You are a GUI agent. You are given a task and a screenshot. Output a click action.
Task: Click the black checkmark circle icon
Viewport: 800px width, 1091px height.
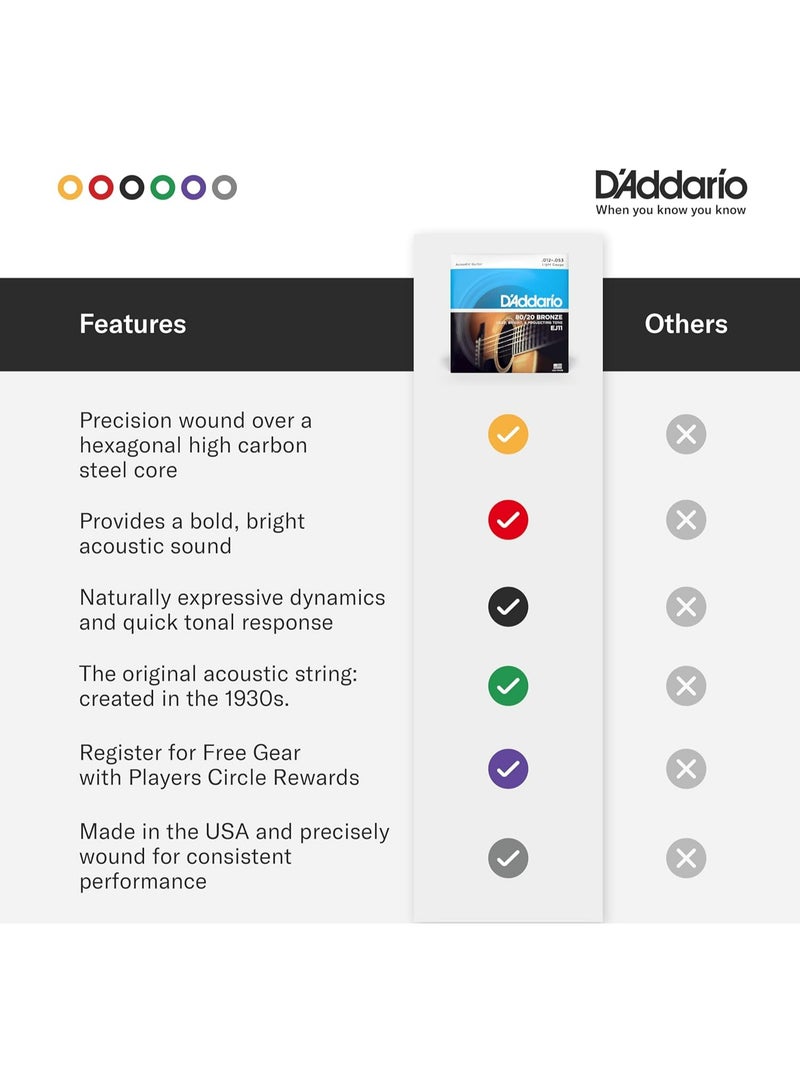click(x=508, y=607)
